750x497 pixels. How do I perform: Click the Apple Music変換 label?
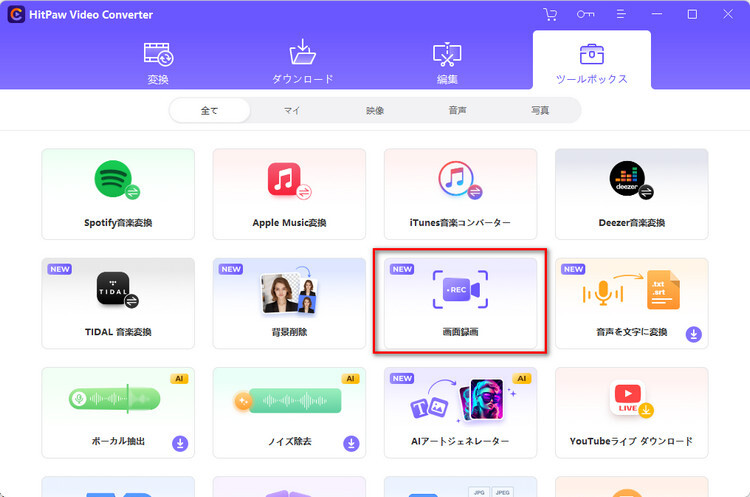click(x=289, y=222)
